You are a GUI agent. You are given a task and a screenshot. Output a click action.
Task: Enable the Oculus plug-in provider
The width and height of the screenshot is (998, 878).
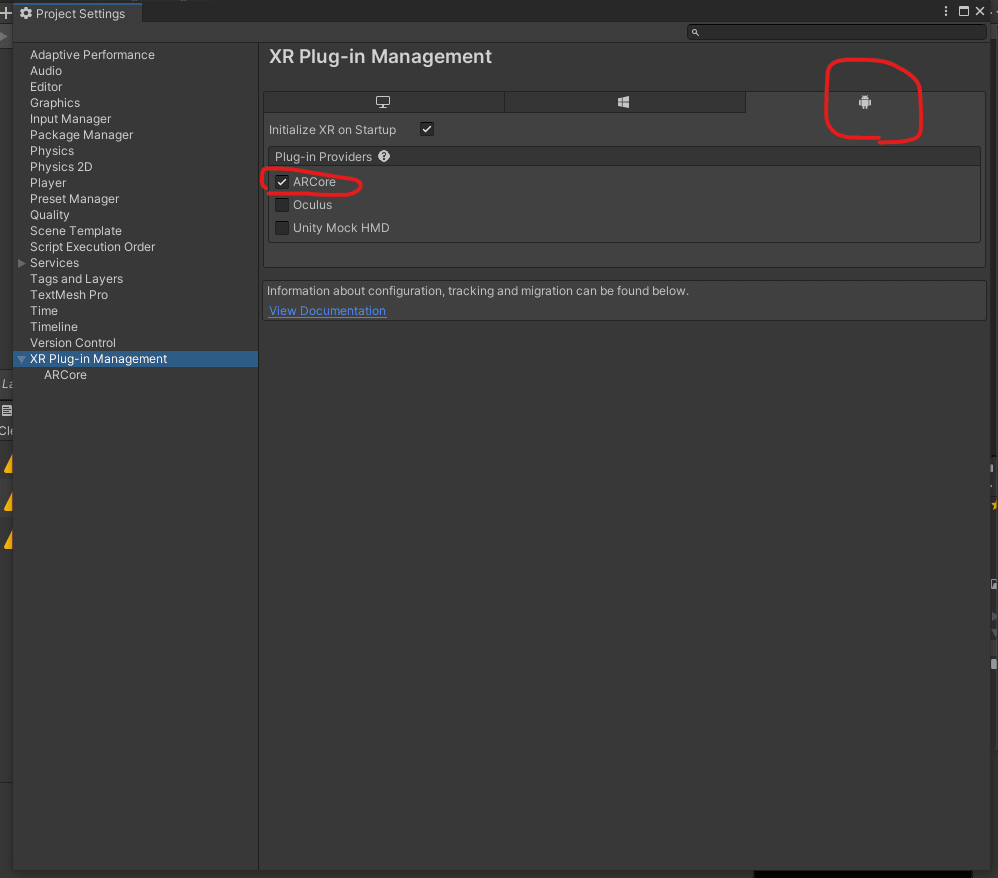pyautogui.click(x=282, y=205)
